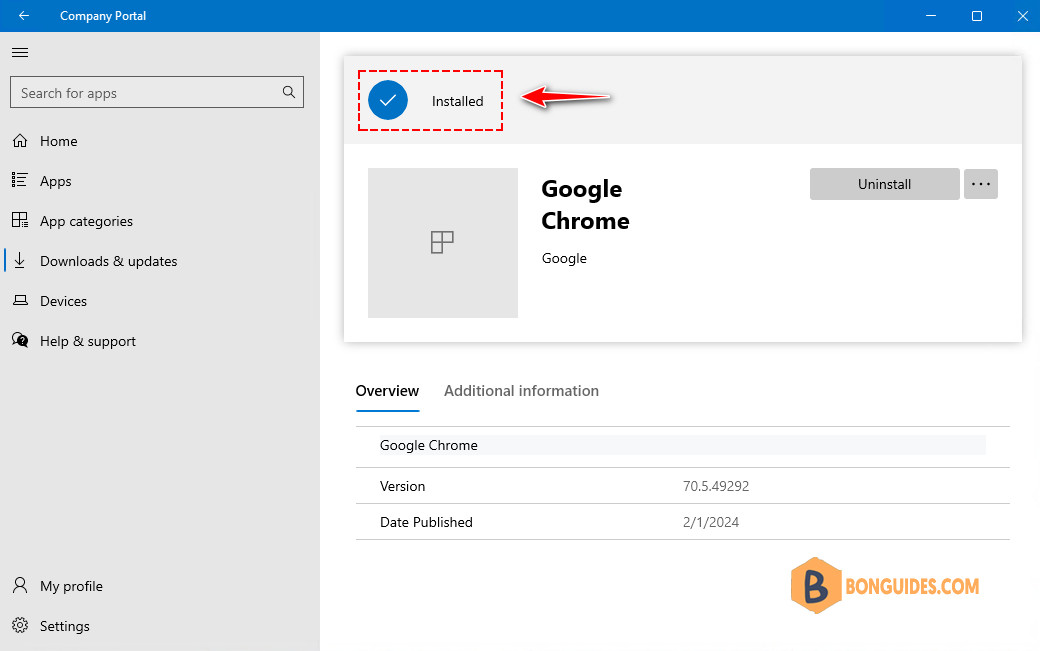Open the Additional information tab

coord(521,391)
